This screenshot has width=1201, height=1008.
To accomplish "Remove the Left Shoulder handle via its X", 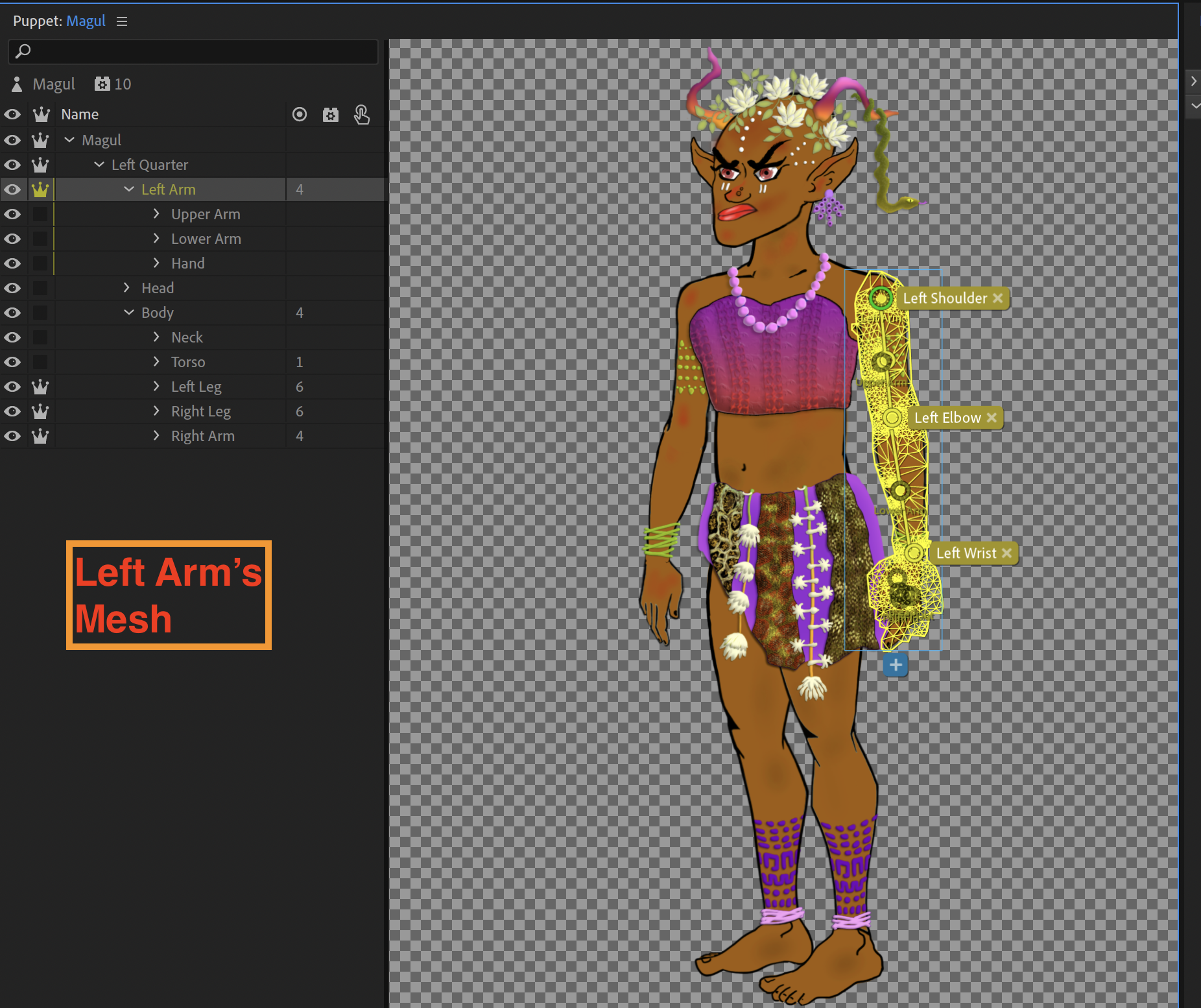I will click(998, 298).
